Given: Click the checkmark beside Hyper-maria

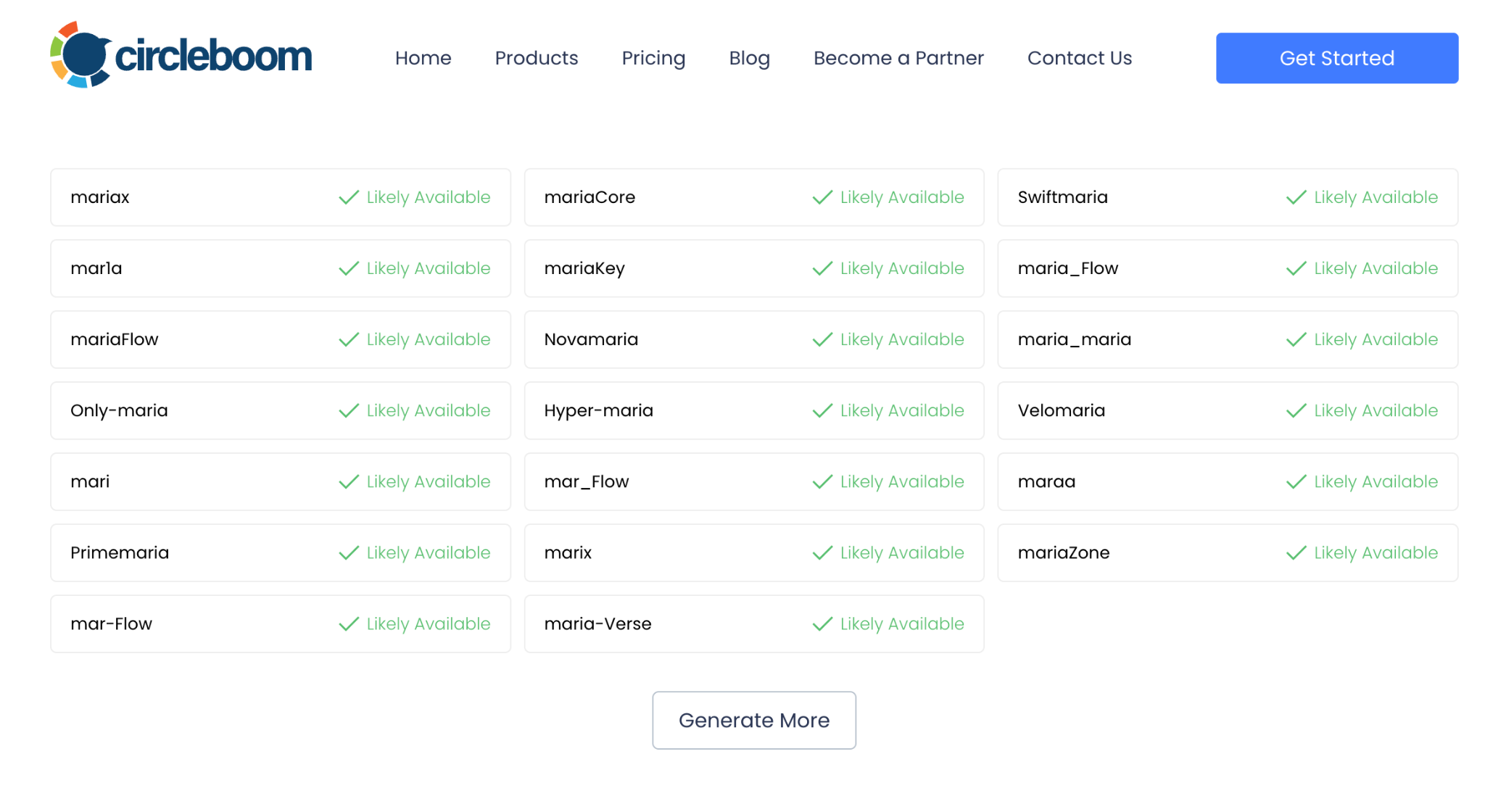Looking at the screenshot, I should pyautogui.click(x=822, y=410).
